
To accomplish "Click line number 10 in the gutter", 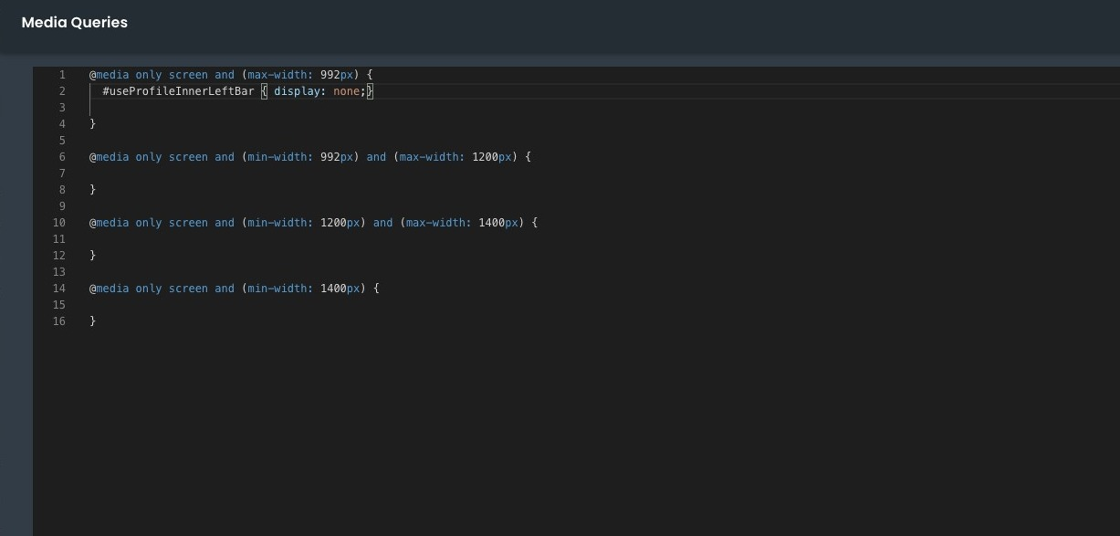I will click(x=59, y=223).
